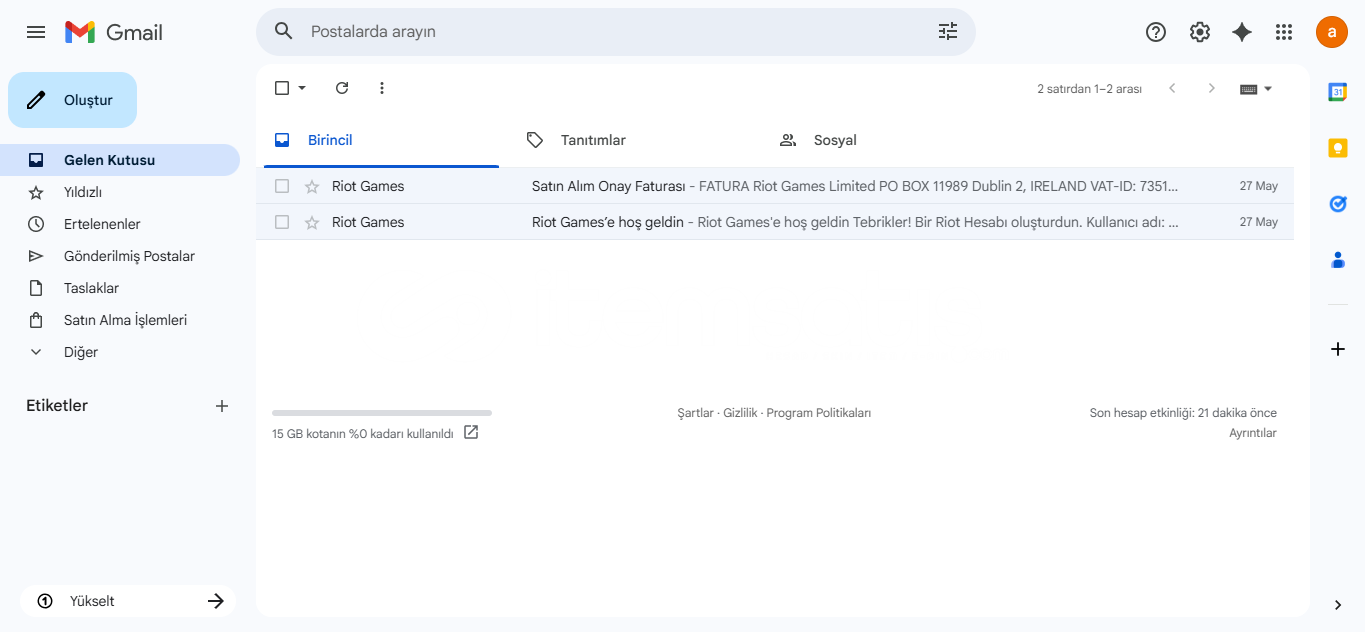1365x632 pixels.
Task: Click the Postalarda arayın search field
Action: pos(600,32)
